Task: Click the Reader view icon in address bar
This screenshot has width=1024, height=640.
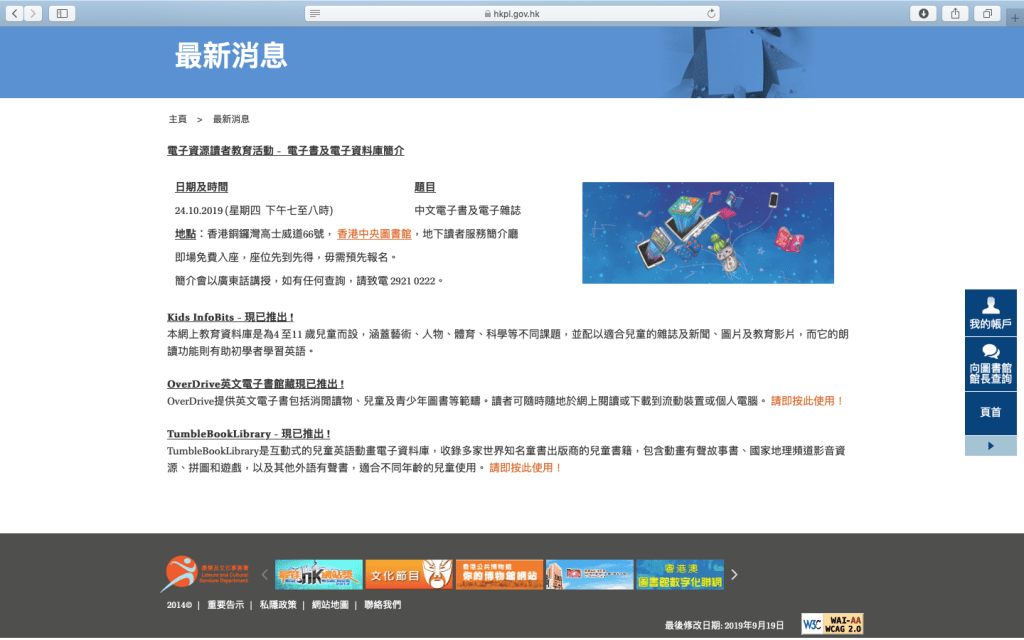Action: click(x=316, y=13)
